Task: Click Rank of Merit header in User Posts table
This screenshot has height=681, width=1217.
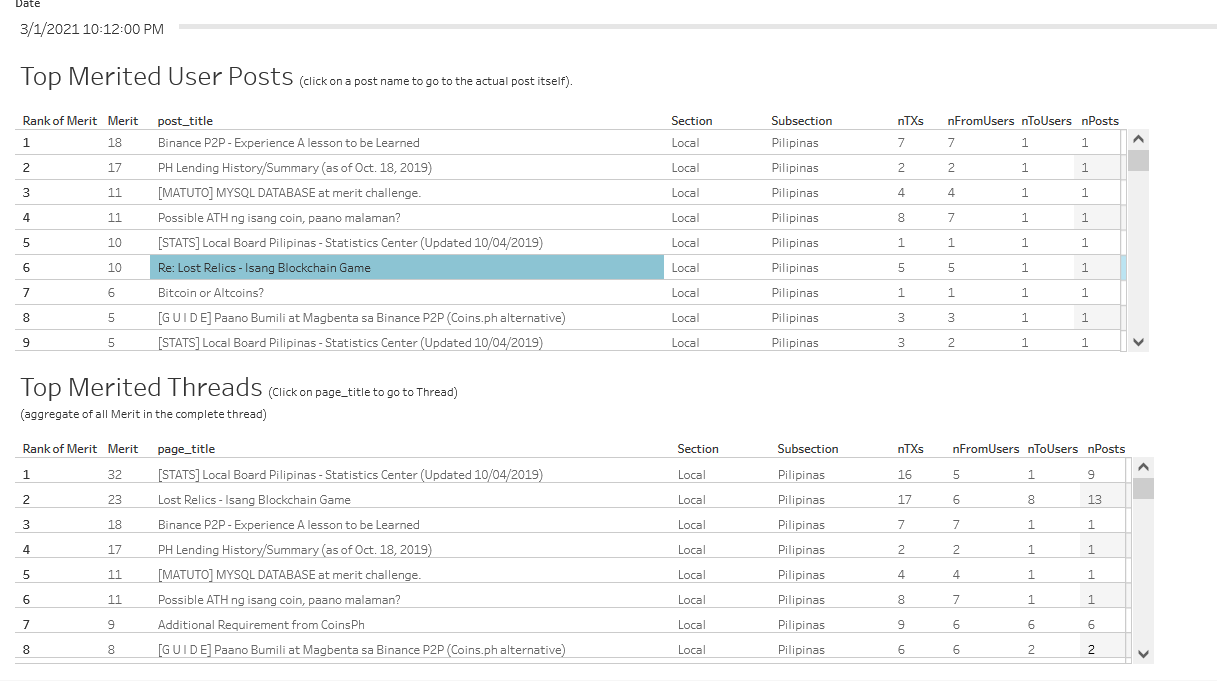Action: 60,121
